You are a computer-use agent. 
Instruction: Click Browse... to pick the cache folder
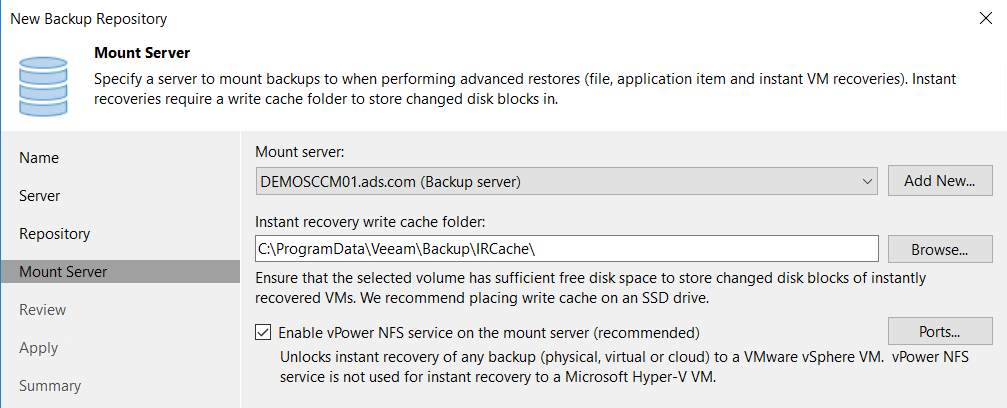[940, 250]
